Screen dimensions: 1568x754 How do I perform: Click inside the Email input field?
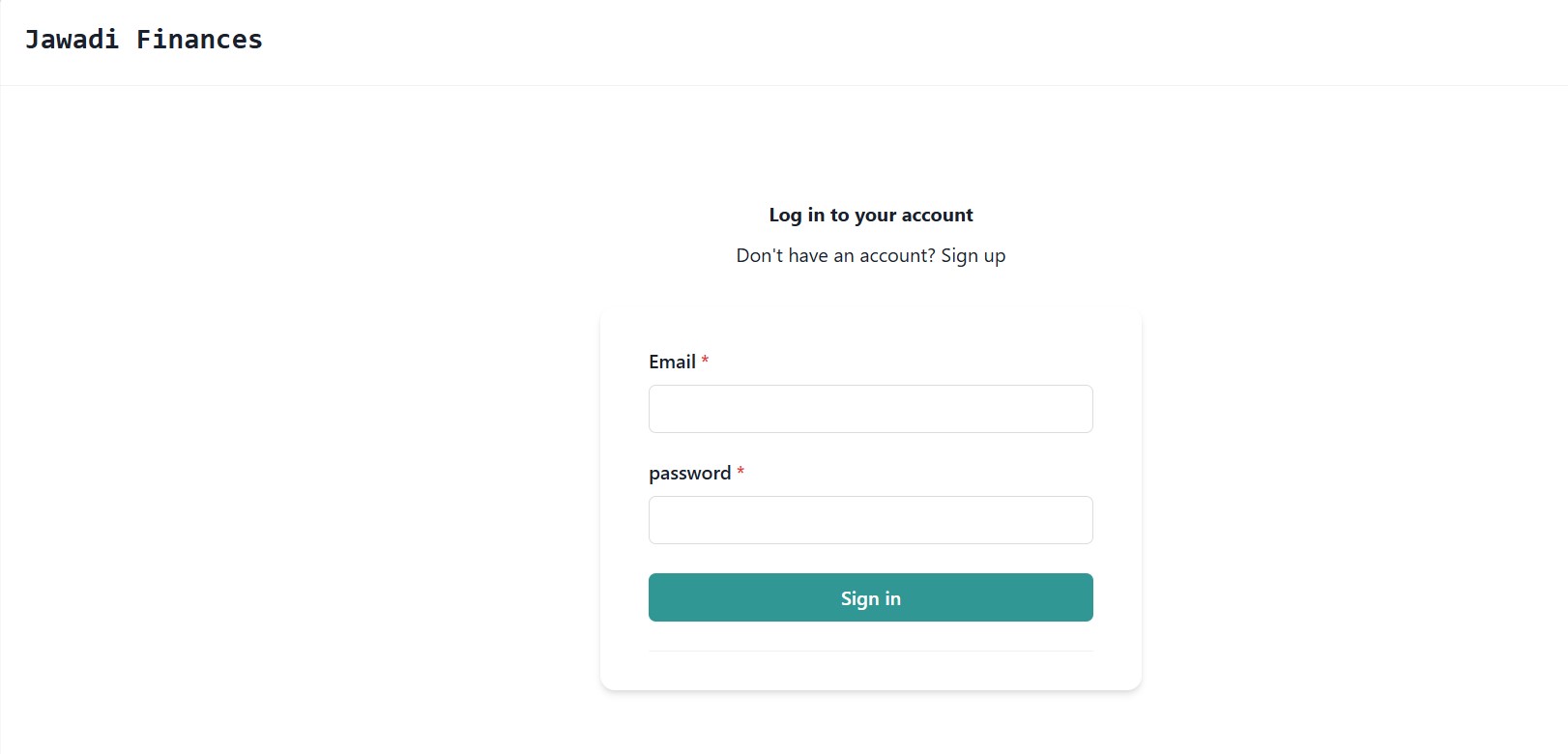pos(869,408)
